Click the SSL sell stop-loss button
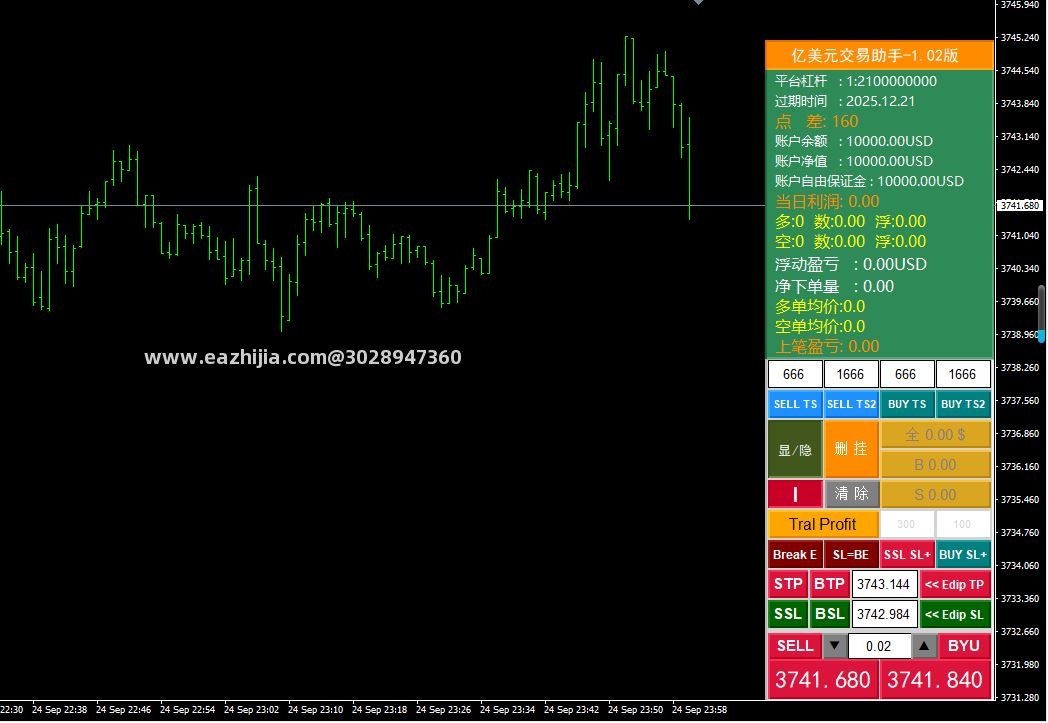This screenshot has width=1048, height=723. [788, 614]
